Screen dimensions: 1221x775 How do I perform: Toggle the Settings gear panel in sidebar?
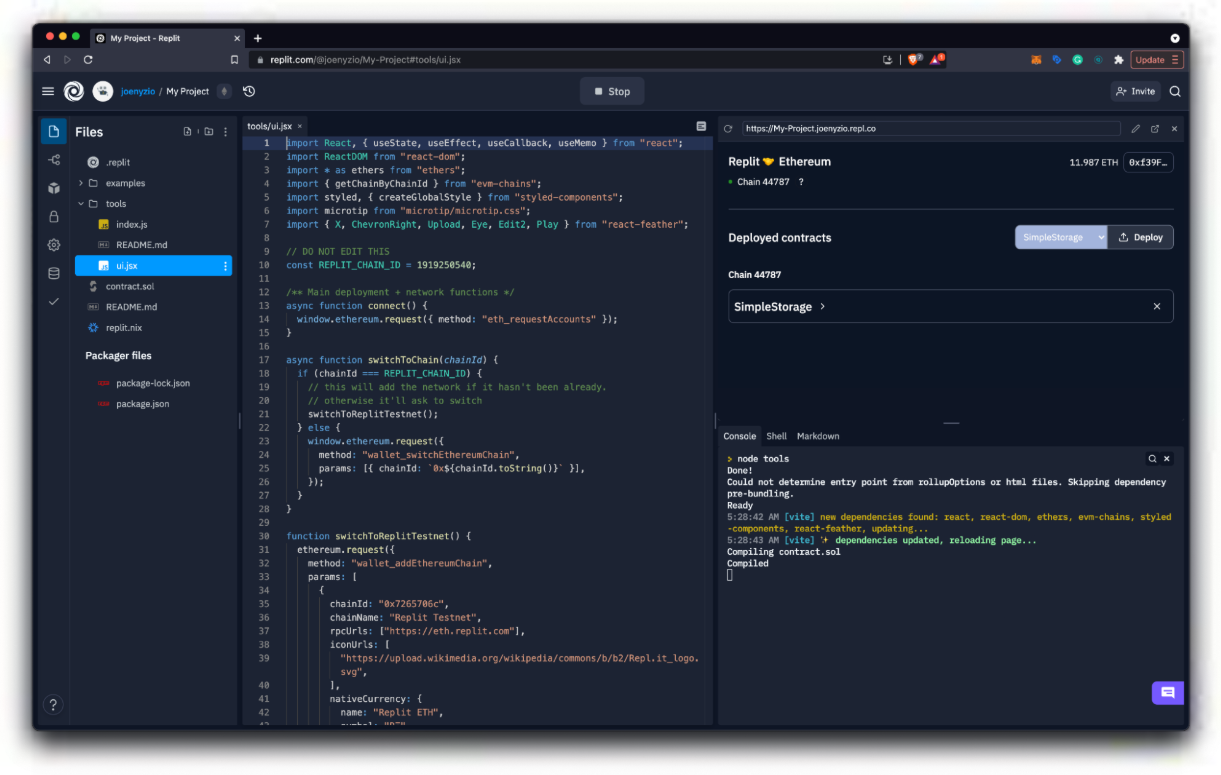54,245
